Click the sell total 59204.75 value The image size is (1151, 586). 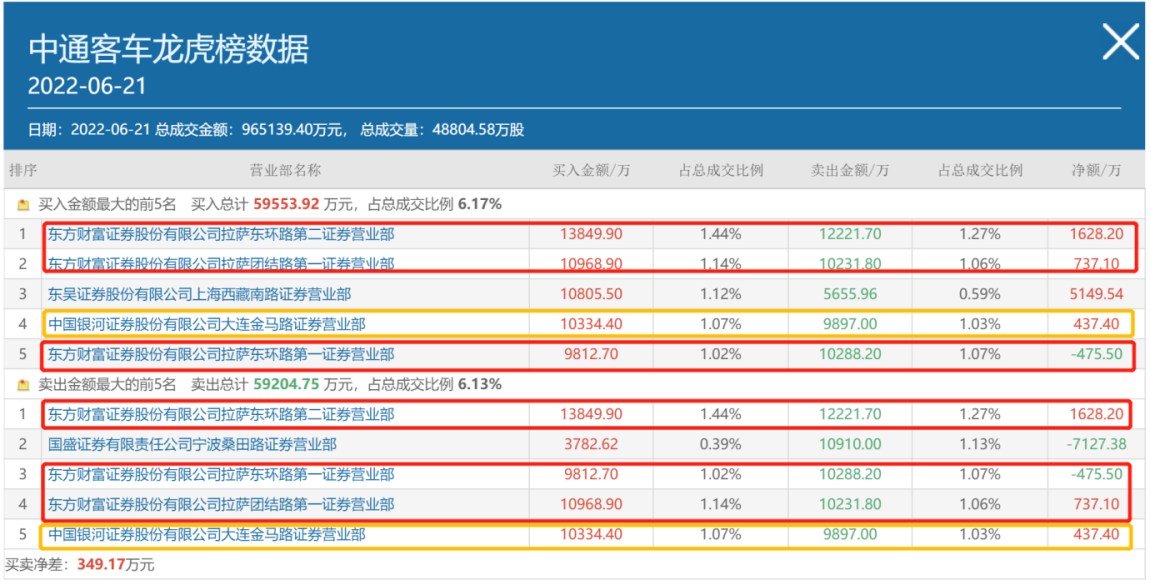point(286,384)
